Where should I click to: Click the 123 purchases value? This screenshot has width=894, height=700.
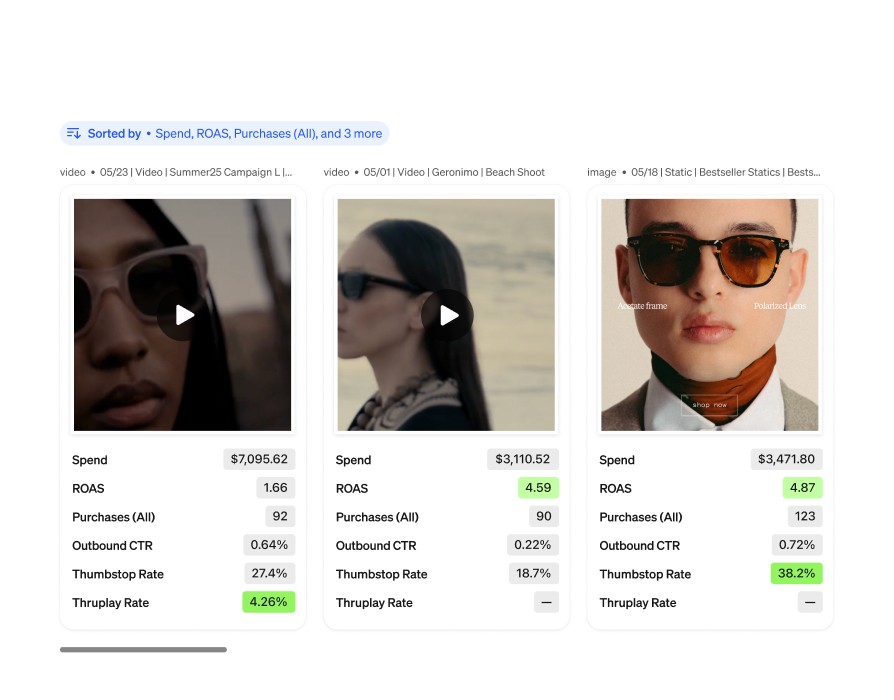coord(804,516)
